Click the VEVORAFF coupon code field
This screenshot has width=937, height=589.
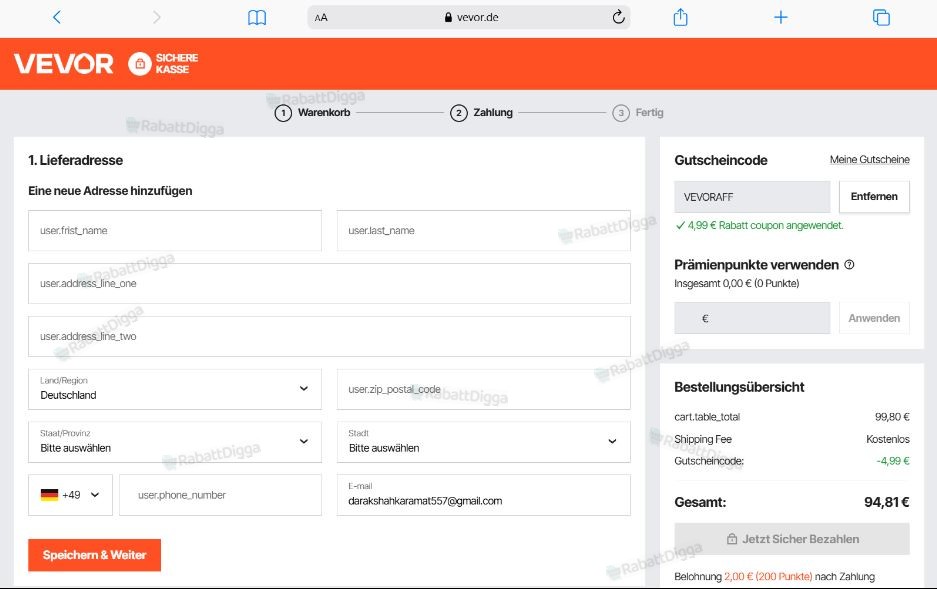[752, 197]
